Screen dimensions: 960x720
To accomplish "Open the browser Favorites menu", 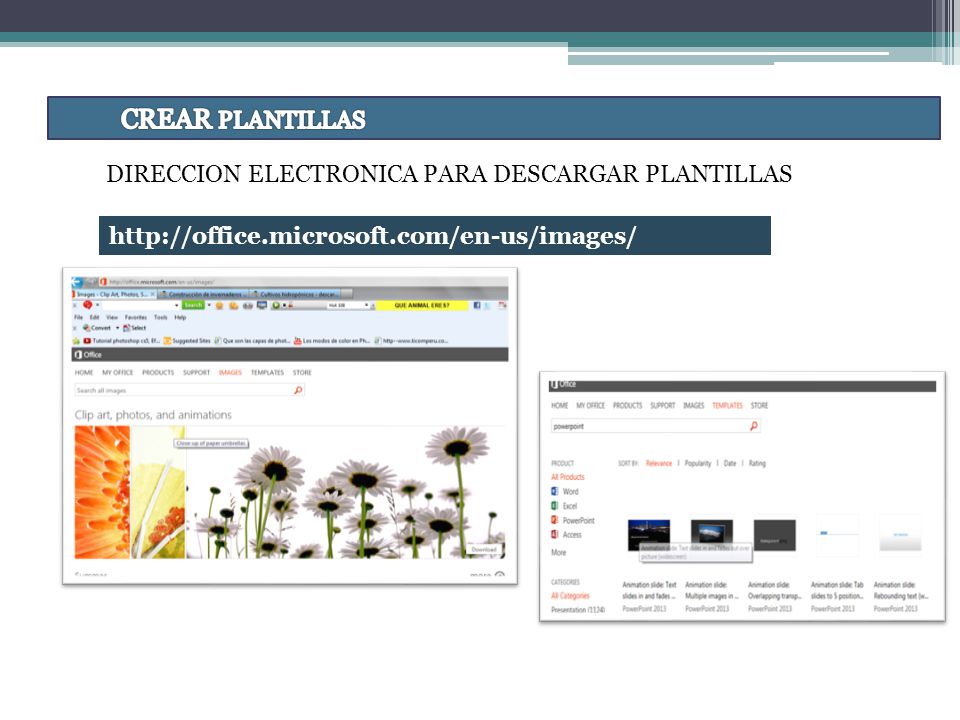I will tap(136, 317).
